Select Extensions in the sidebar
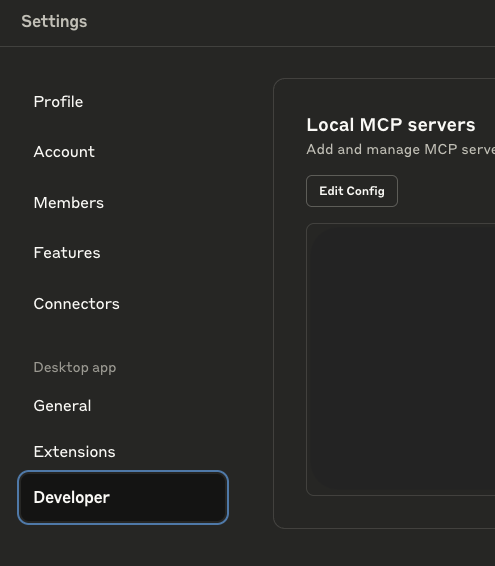This screenshot has height=566, width=495. [x=74, y=452]
